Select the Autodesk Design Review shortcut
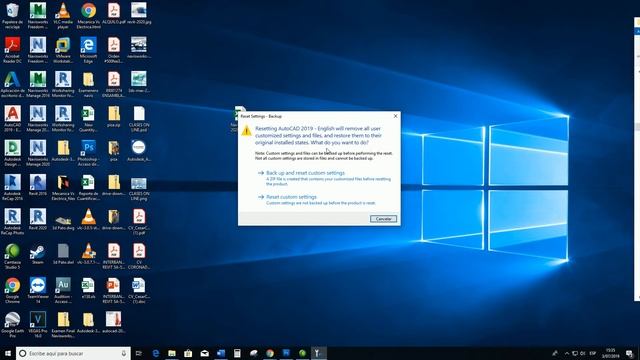640x360 pixels. click(13, 153)
